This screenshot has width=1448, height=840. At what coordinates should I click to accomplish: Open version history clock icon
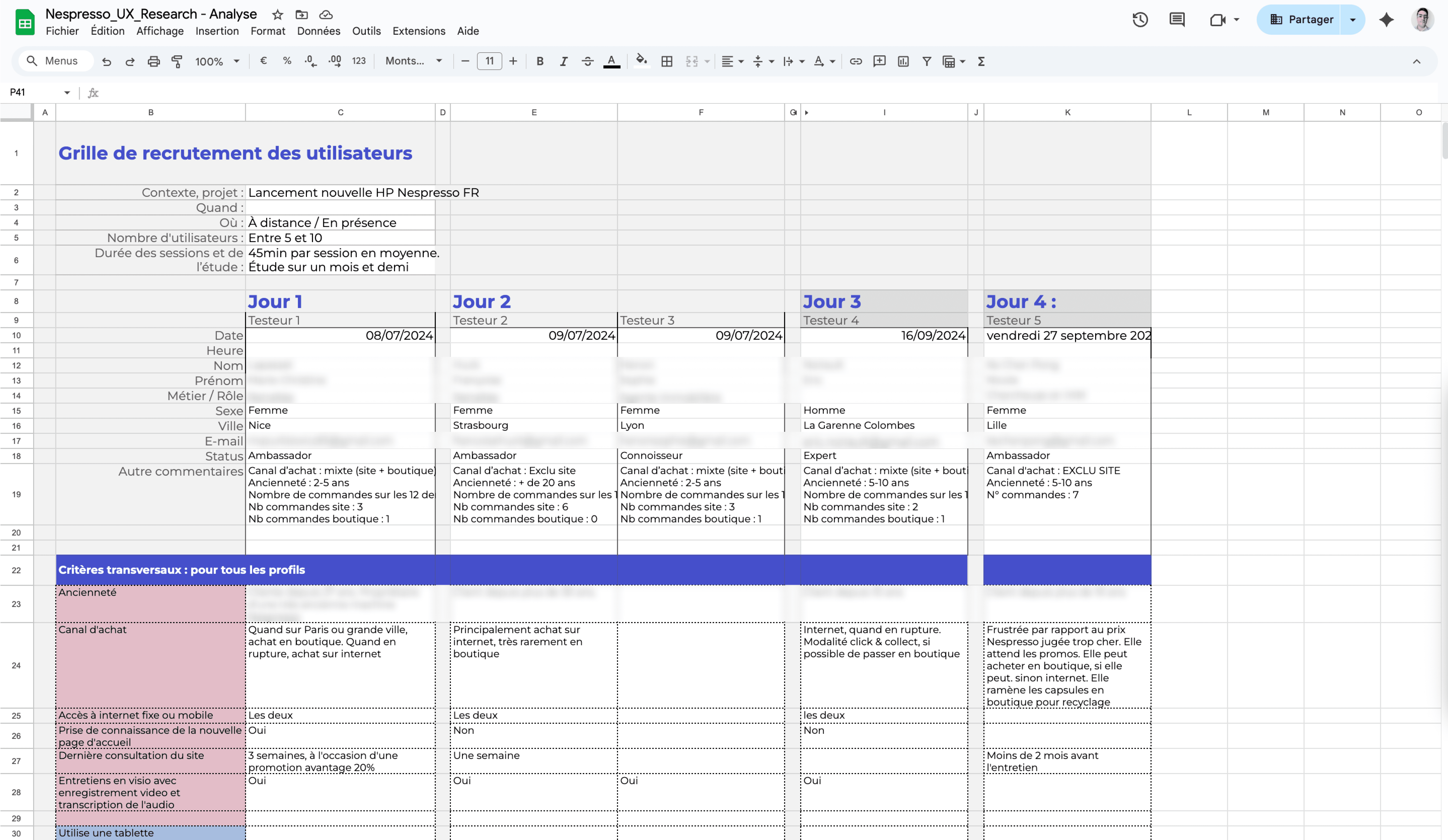pyautogui.click(x=1140, y=19)
